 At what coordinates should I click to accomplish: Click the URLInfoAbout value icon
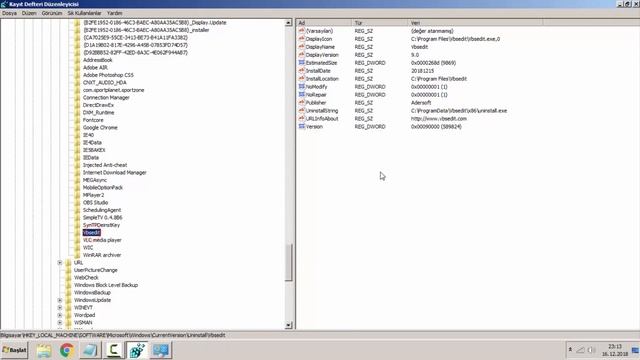pos(302,118)
